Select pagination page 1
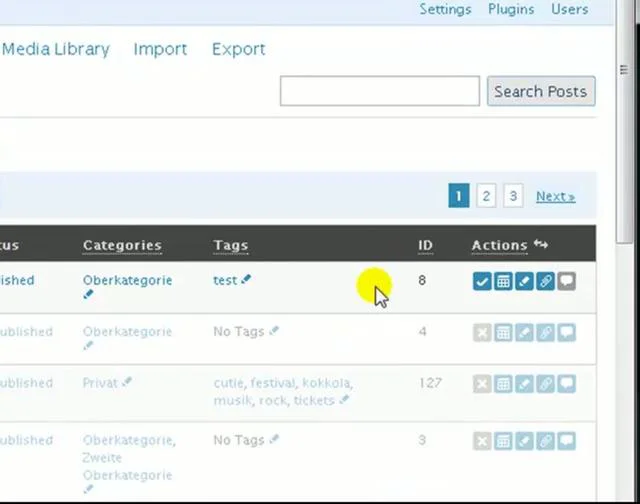 point(459,196)
